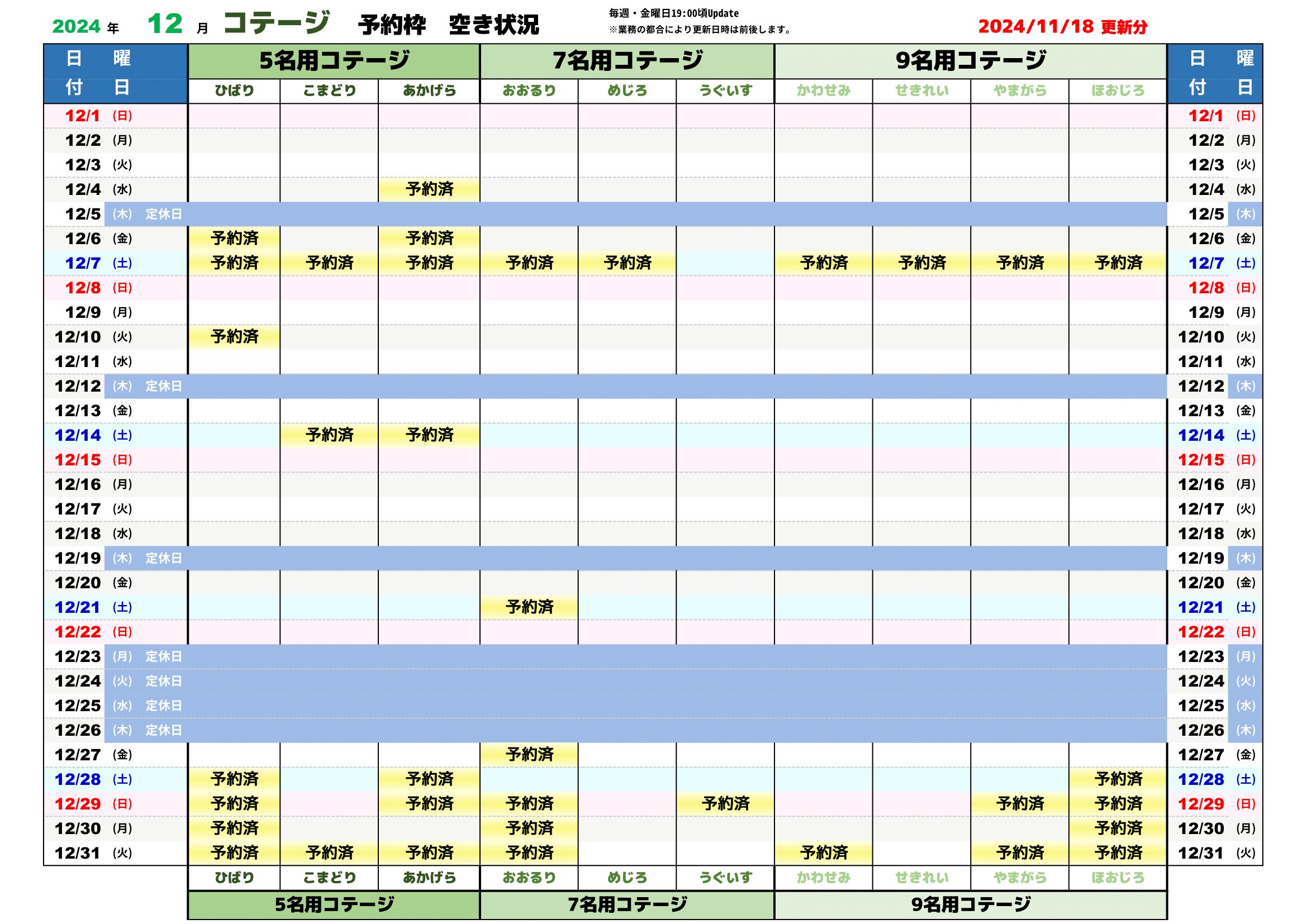Click the 予約済 cell for ひばり on 12/28
This screenshot has width=1307, height=924.
[x=234, y=779]
